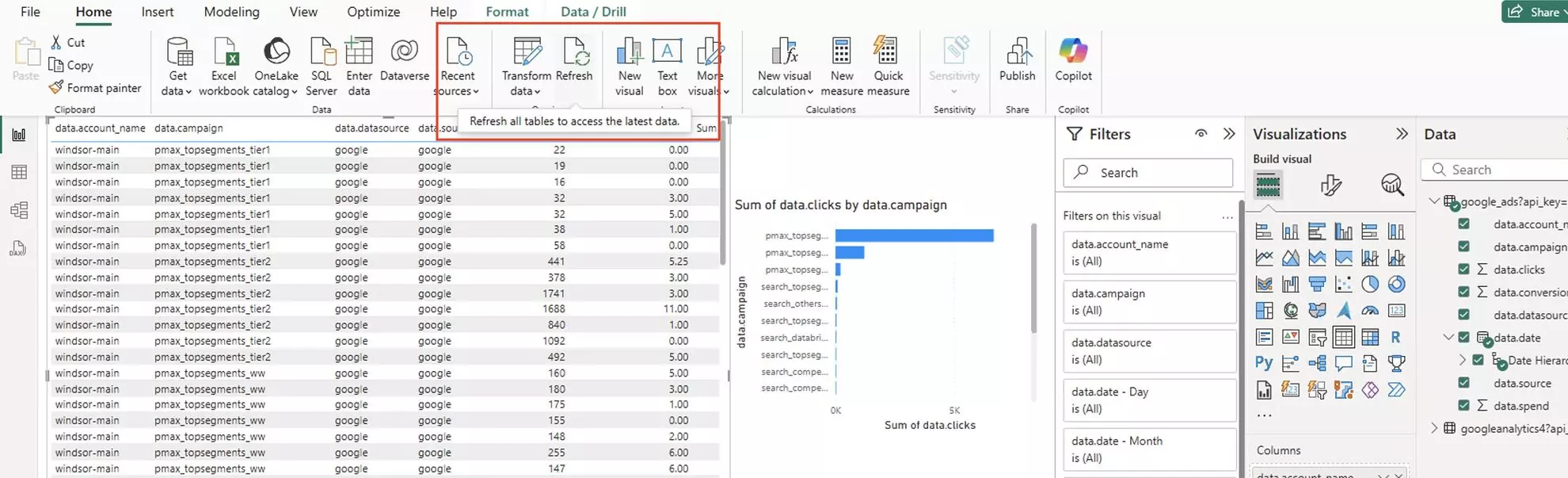Collapse the Visualizations pane
Image resolution: width=1568 pixels, height=478 pixels.
coord(1402,134)
